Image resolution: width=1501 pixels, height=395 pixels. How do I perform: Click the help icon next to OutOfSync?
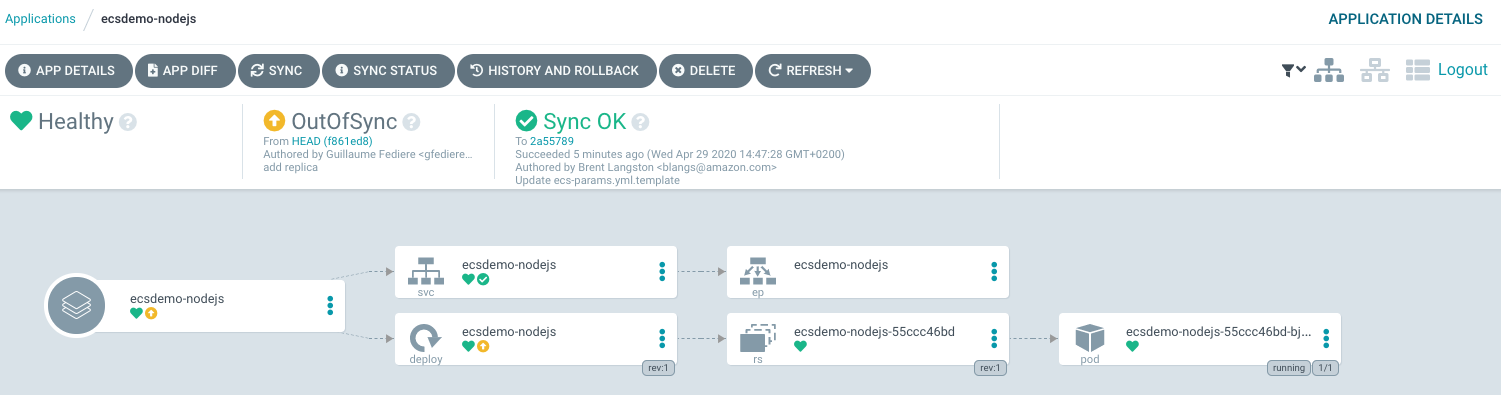[x=411, y=122]
